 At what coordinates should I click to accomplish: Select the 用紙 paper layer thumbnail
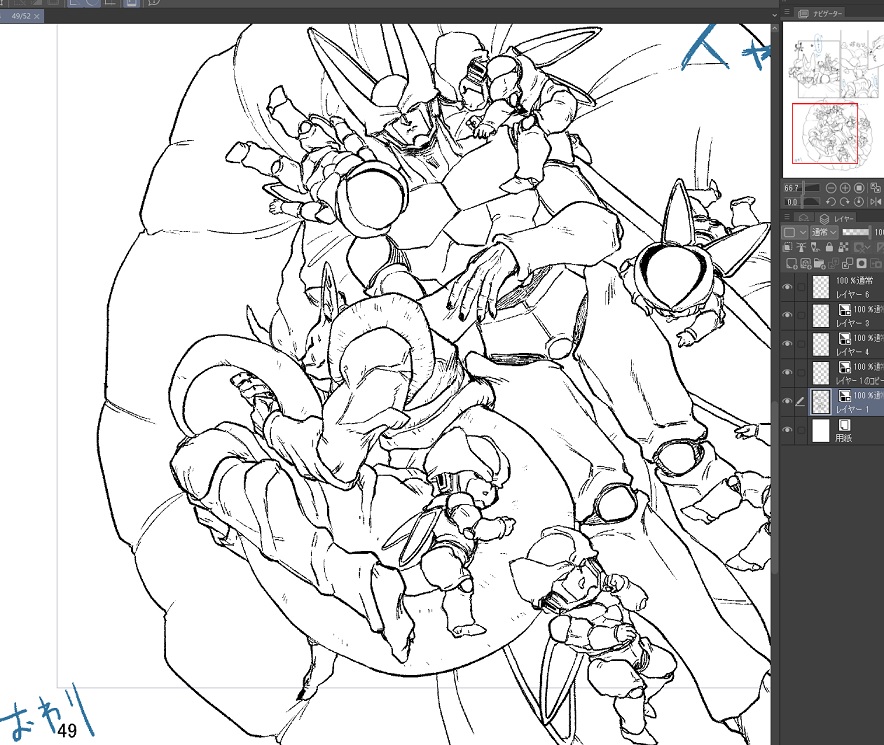pos(821,430)
